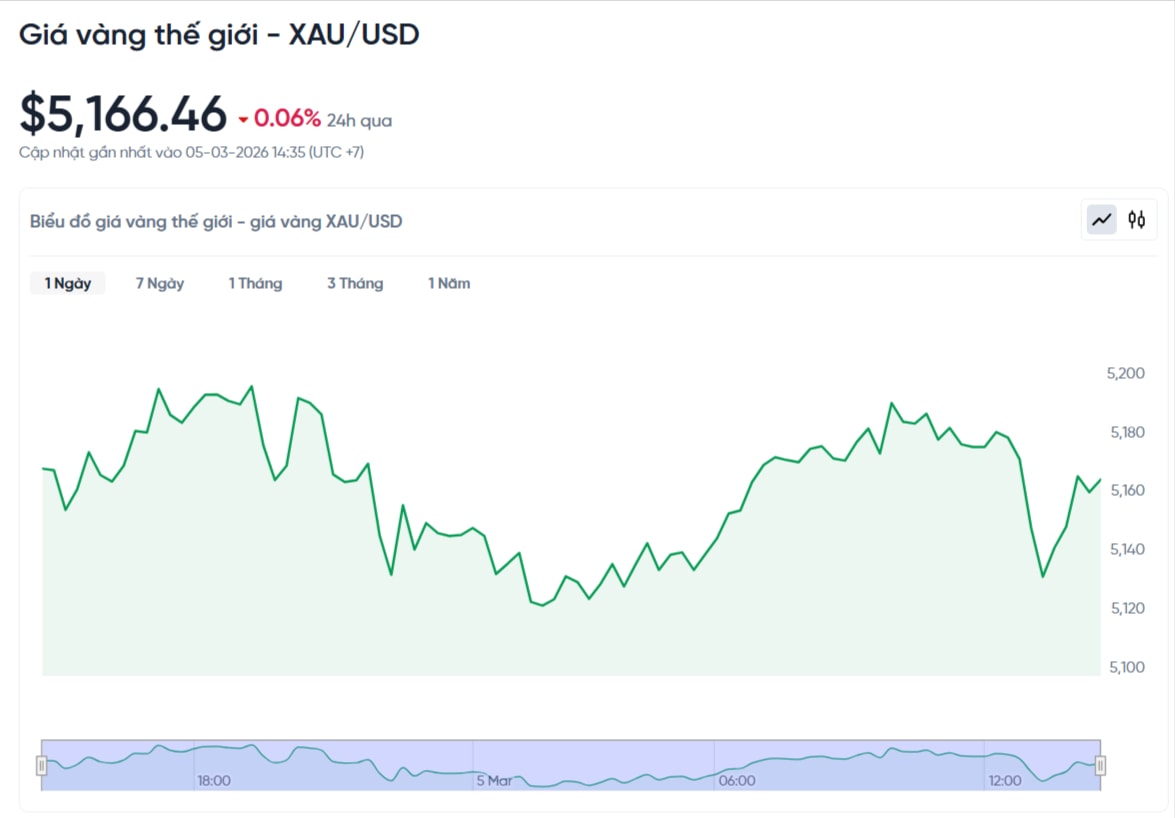Switch to candlestick chart view icon
Image resolution: width=1175 pixels, height=818 pixels.
pyautogui.click(x=1137, y=220)
